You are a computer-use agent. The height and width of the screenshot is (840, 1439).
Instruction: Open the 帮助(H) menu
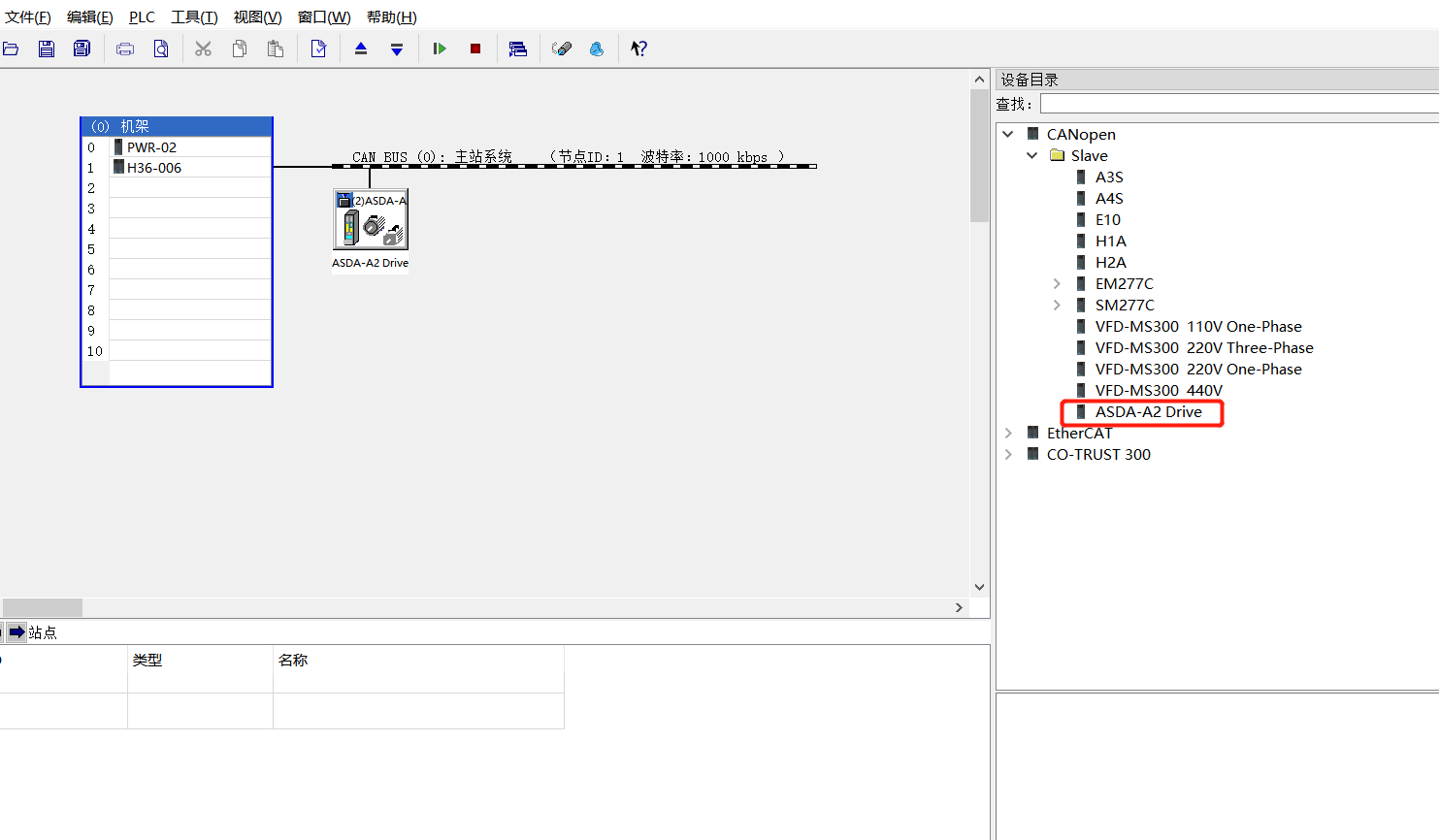(x=392, y=17)
